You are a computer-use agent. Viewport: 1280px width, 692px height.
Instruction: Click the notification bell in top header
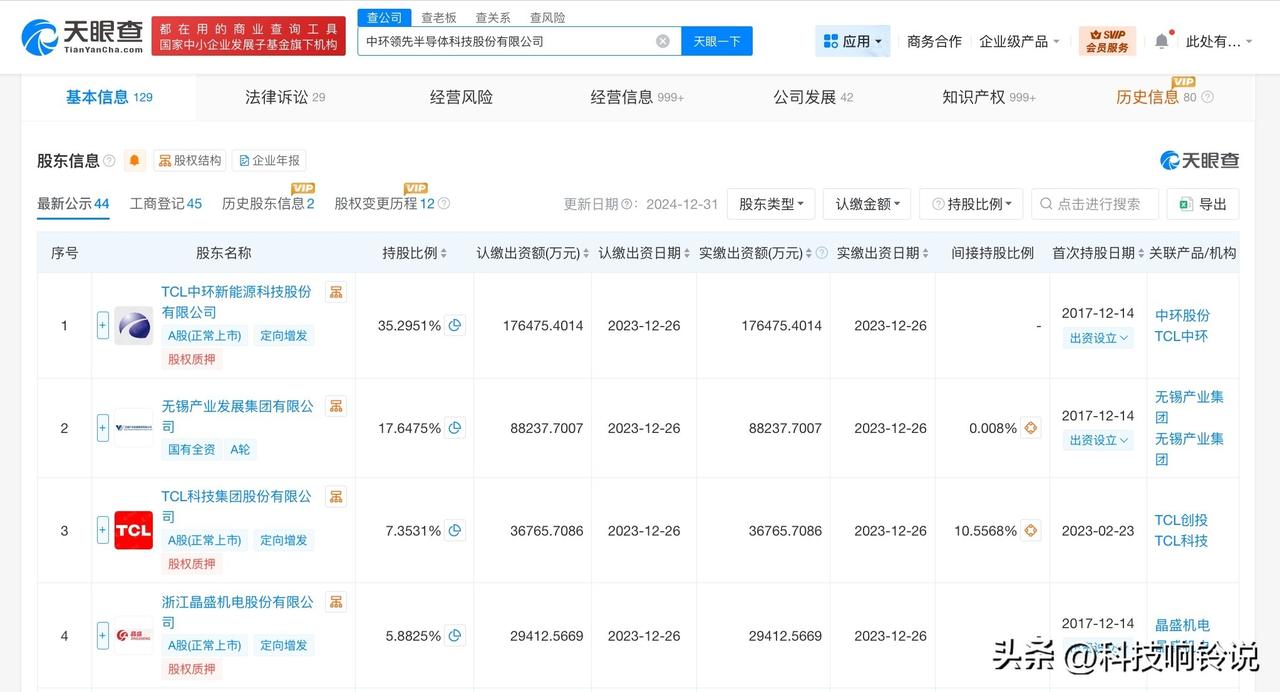1161,41
